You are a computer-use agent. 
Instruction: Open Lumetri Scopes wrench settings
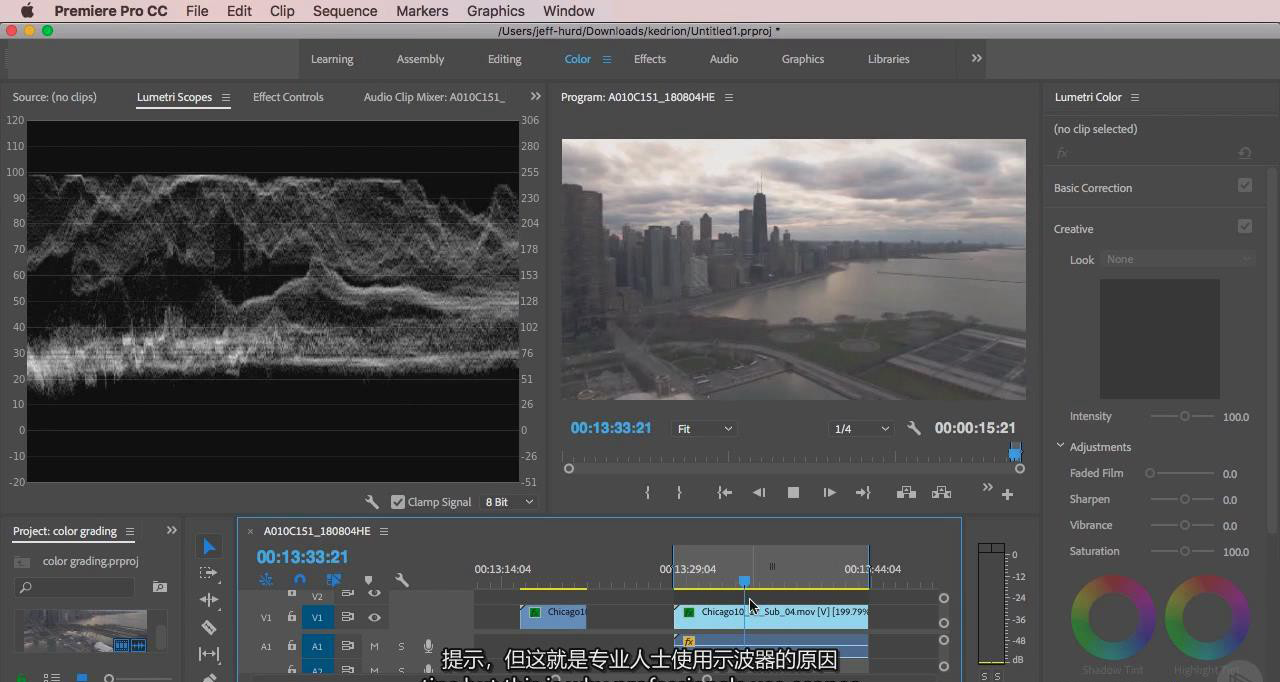372,502
